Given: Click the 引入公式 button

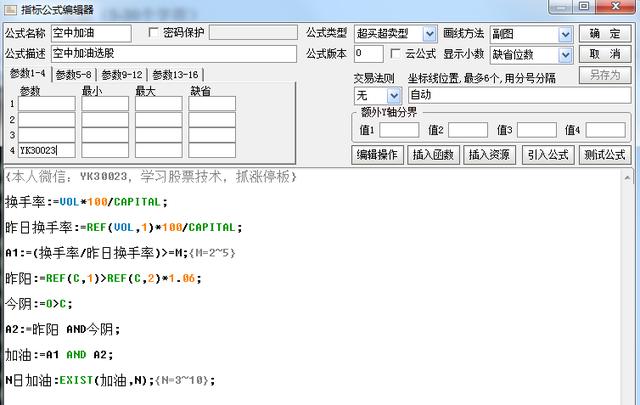Looking at the screenshot, I should 548,155.
